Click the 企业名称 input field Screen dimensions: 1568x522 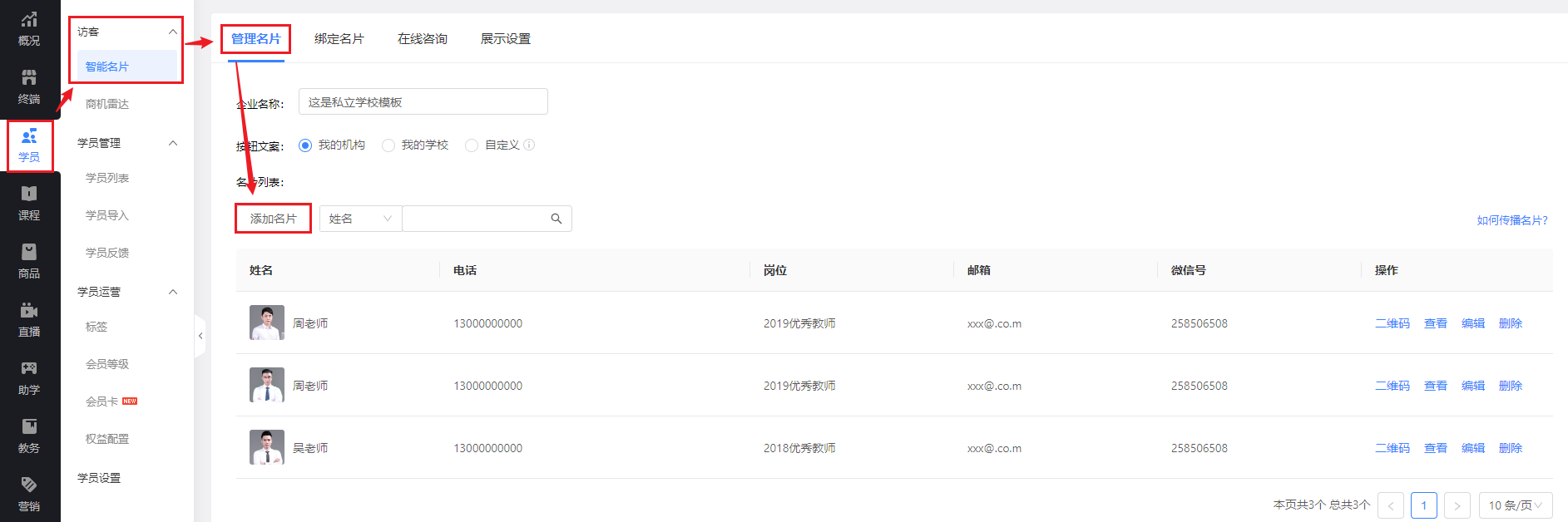(x=423, y=101)
